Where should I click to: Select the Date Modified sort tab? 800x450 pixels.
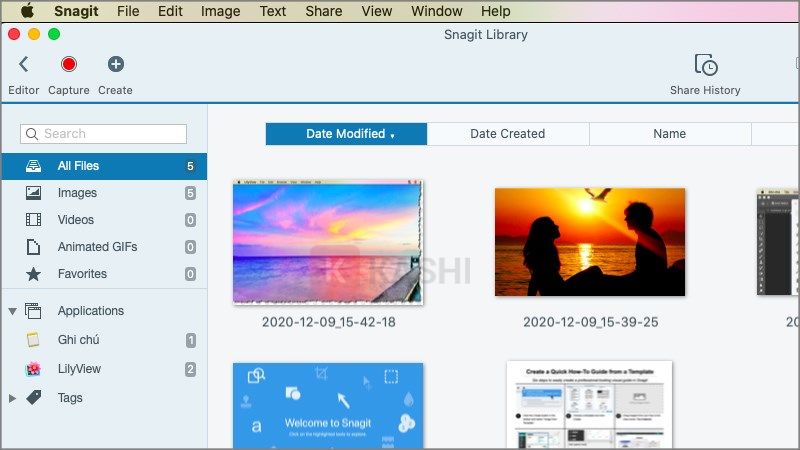[346, 134]
